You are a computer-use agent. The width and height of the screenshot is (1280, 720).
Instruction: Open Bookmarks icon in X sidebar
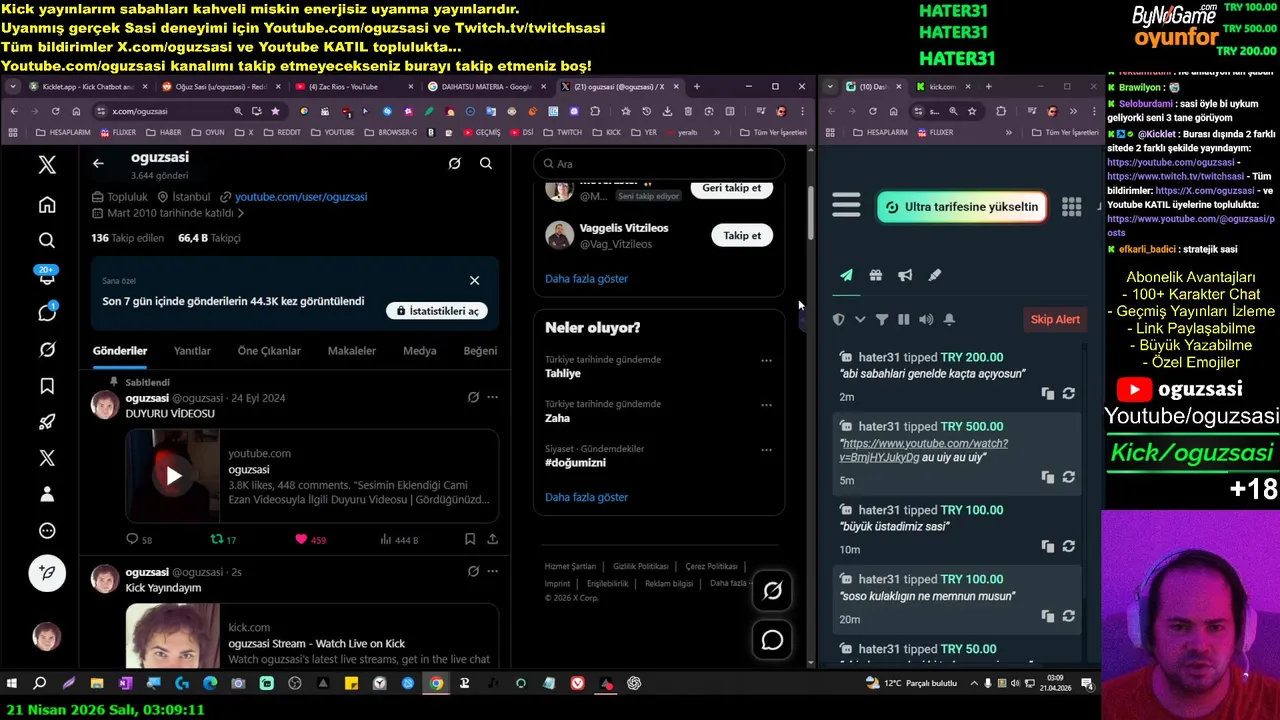pos(47,385)
